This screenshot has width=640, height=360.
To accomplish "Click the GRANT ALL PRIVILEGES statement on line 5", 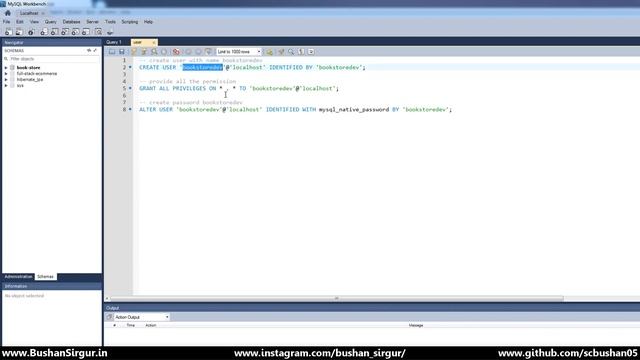I will click(x=239, y=88).
